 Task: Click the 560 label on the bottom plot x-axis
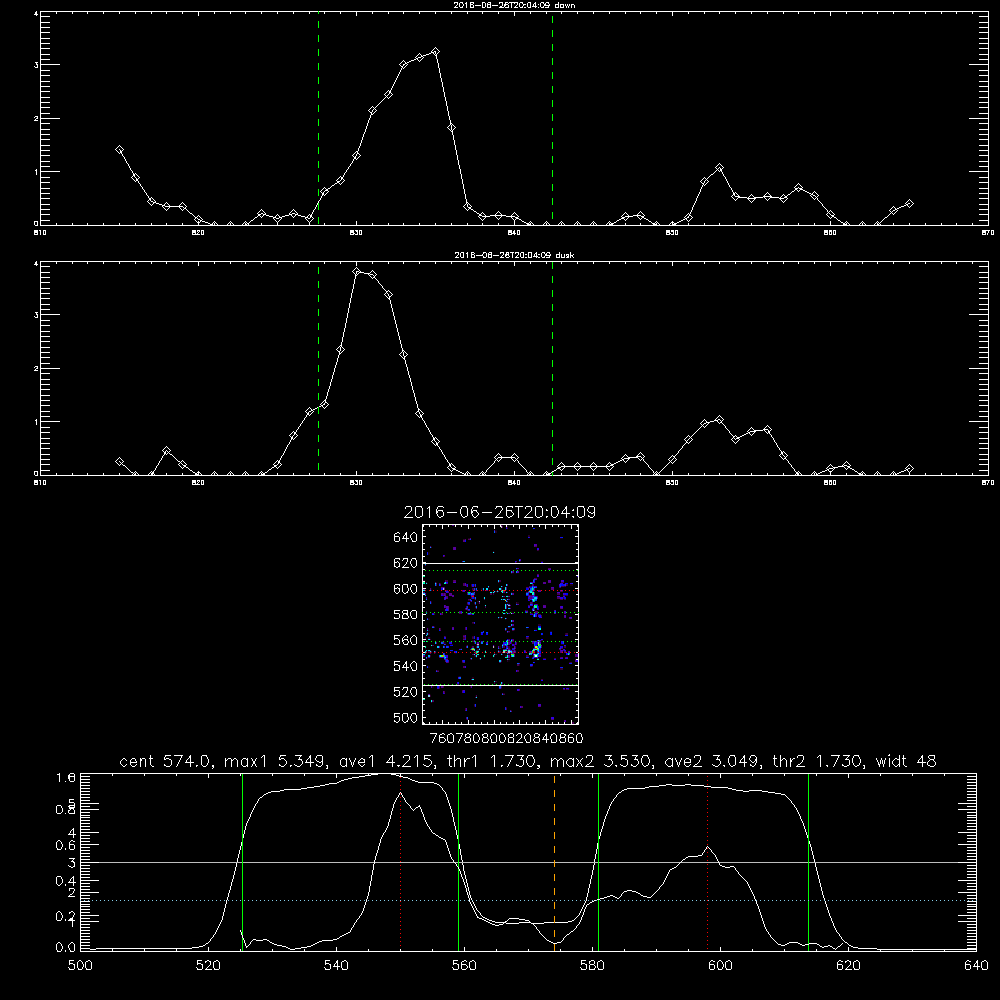464,966
